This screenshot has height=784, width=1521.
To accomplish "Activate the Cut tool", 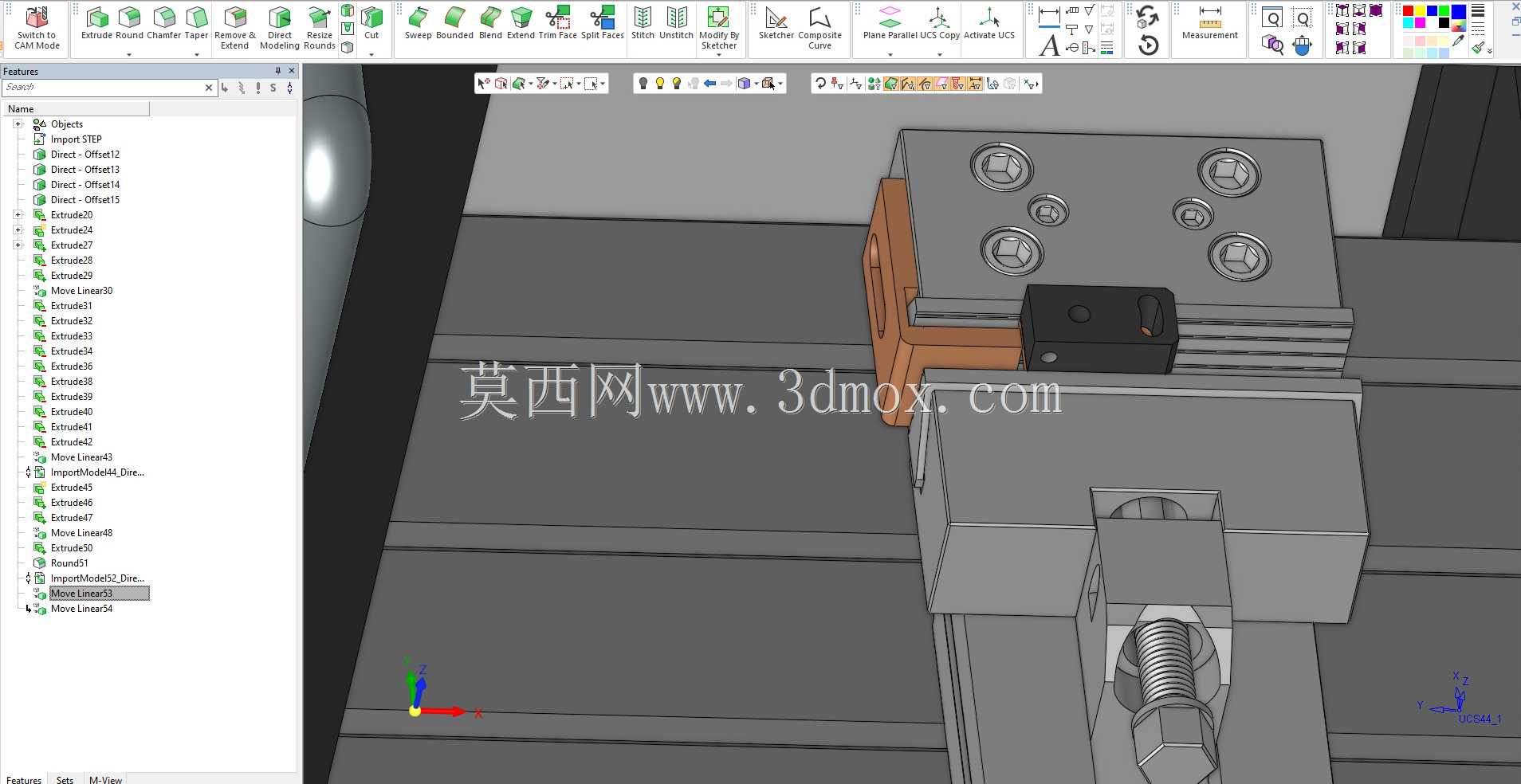I will (x=371, y=23).
